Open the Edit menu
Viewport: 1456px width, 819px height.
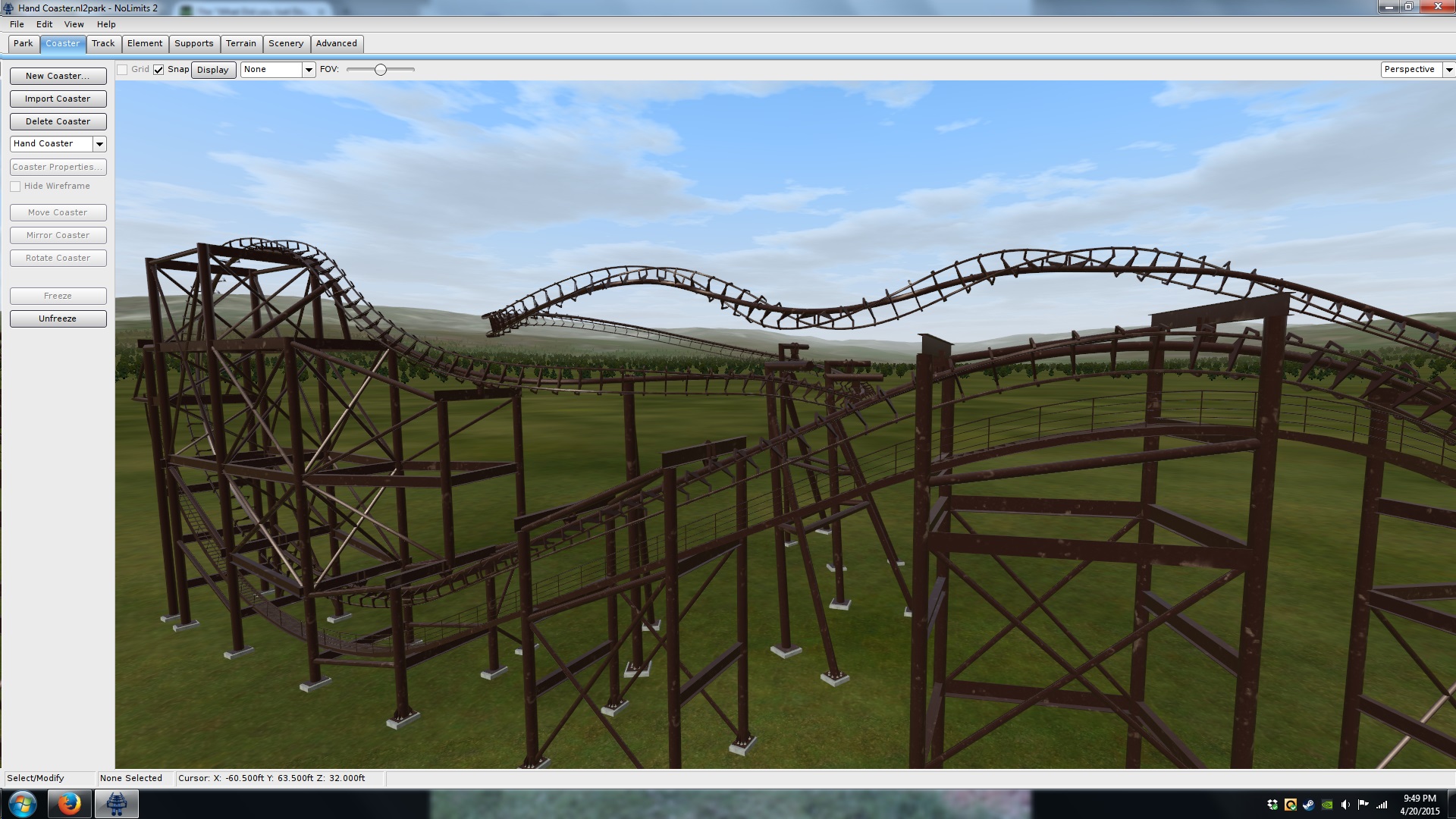click(44, 24)
